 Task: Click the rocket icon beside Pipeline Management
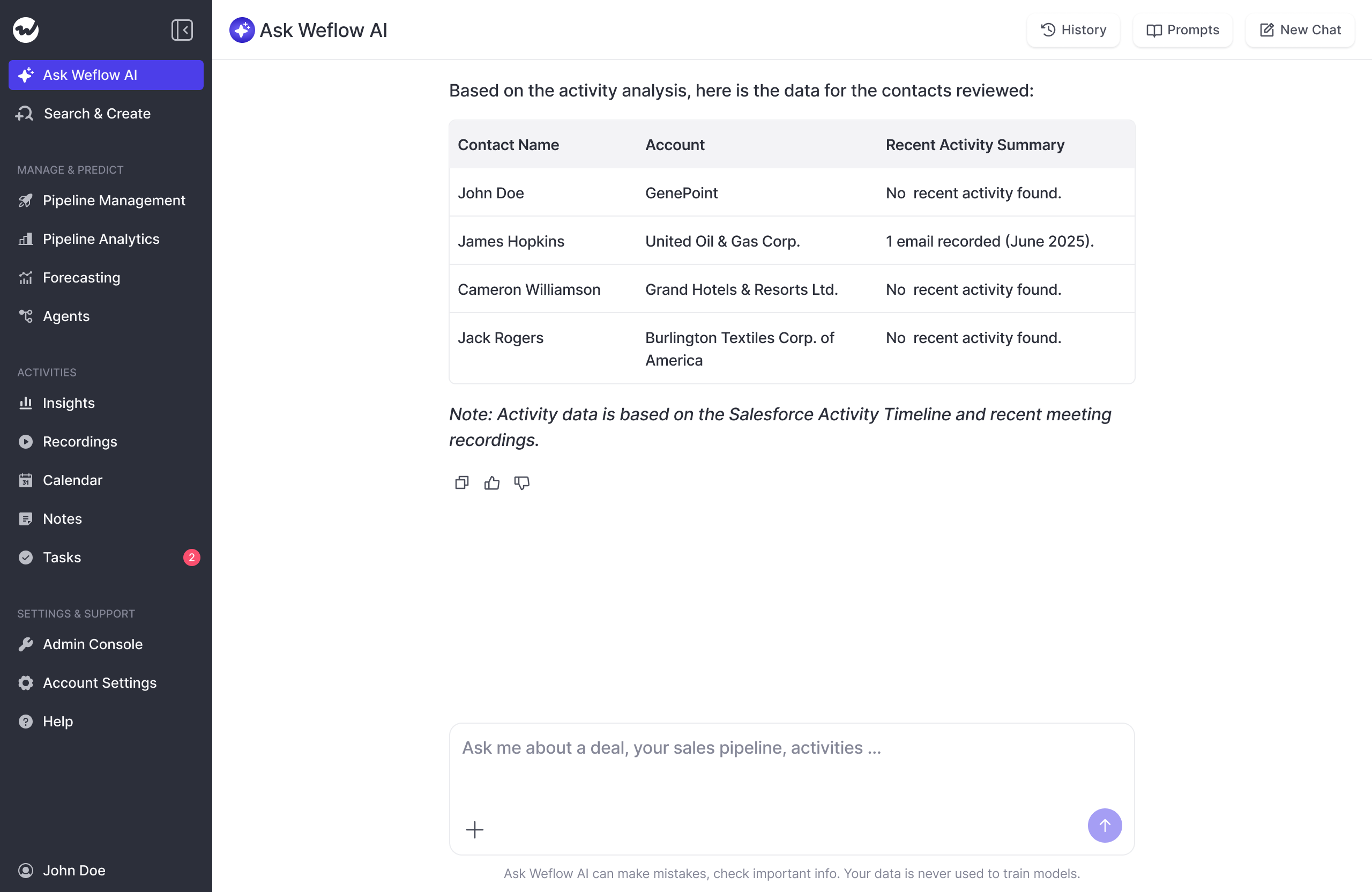(x=25, y=200)
